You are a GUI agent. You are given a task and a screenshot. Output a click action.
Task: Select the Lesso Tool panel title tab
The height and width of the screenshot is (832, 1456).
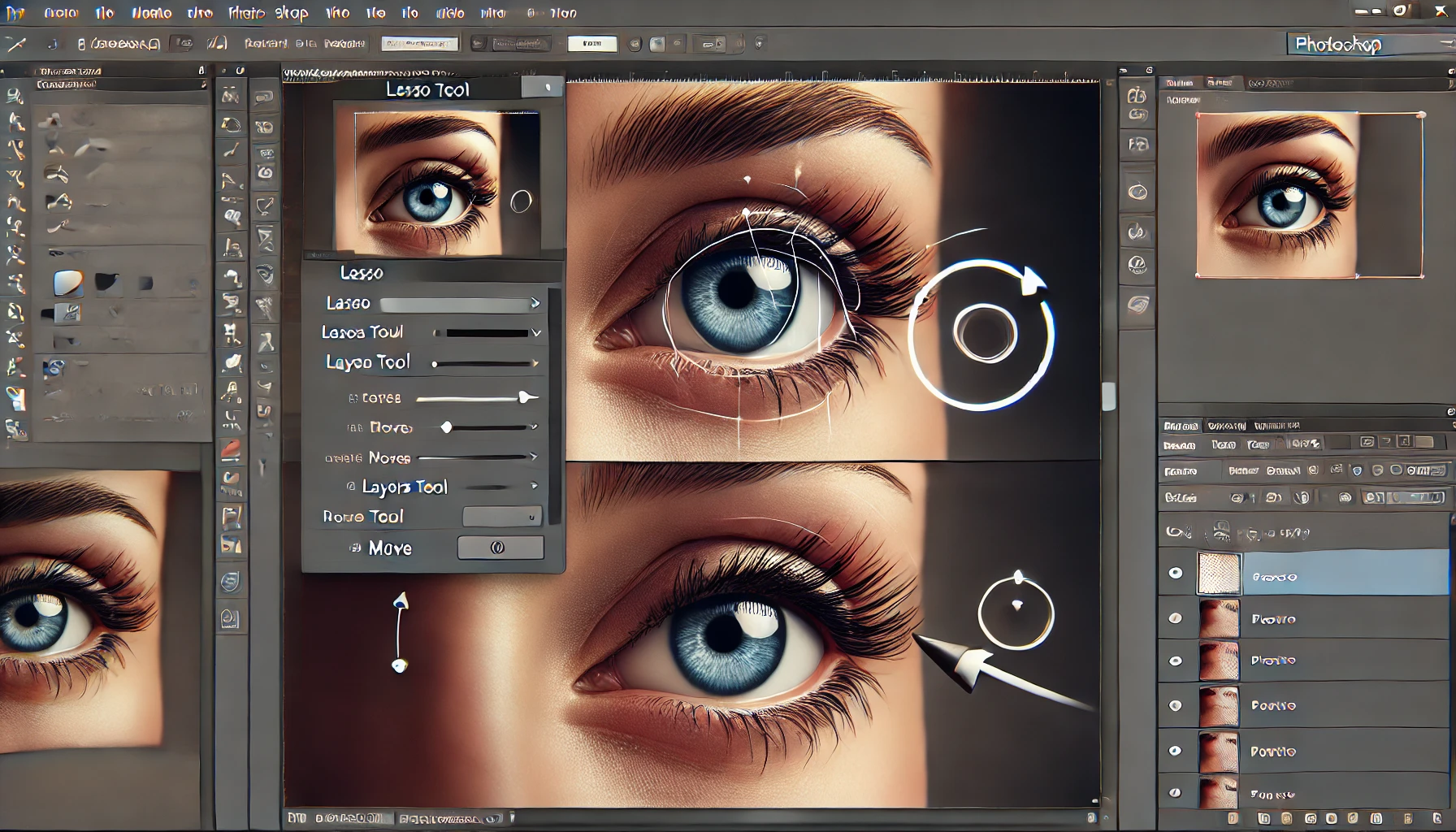[427, 89]
